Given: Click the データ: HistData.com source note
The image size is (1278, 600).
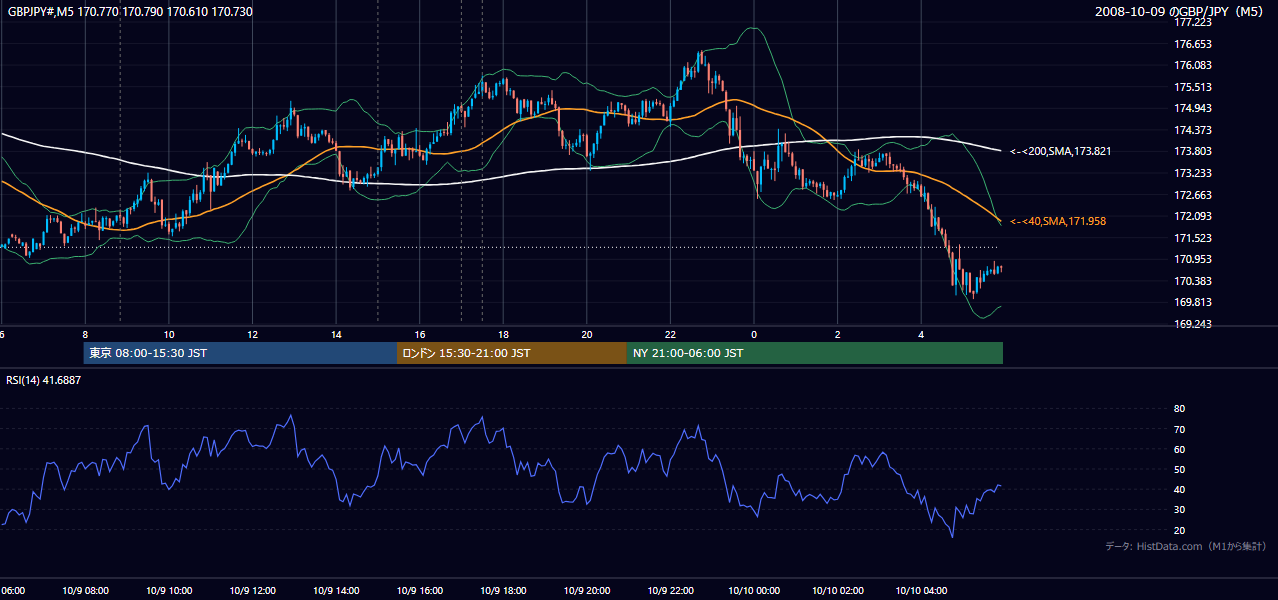Looking at the screenshot, I should point(1185,546).
